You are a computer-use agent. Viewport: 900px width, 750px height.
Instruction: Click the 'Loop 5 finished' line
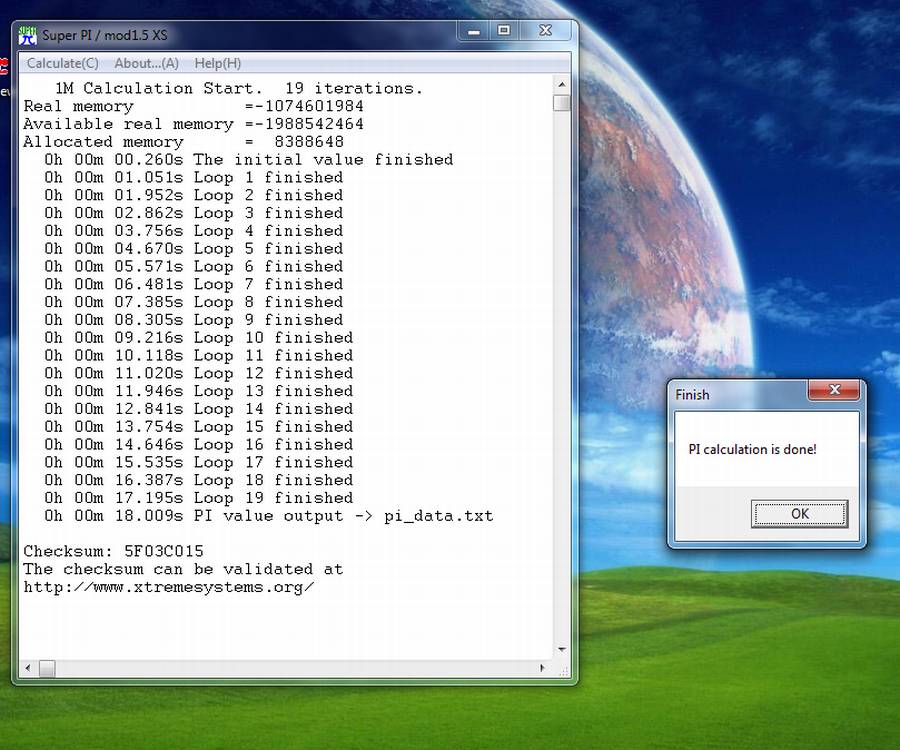click(194, 248)
